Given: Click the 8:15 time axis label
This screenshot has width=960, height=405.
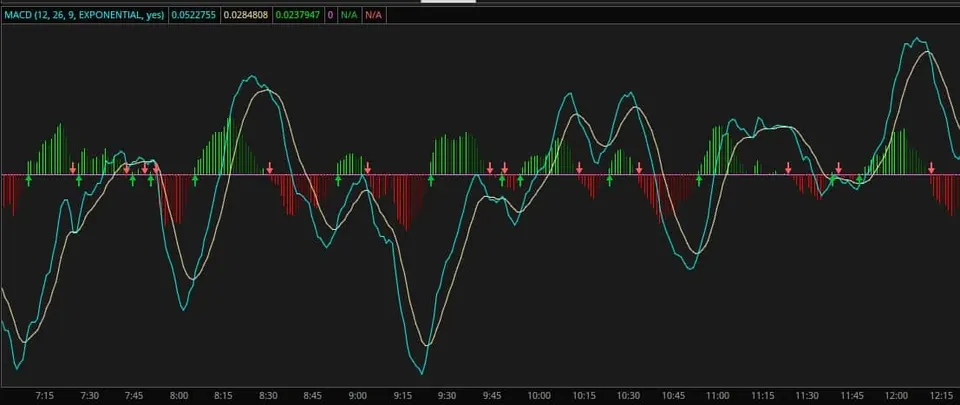Looking at the screenshot, I should click(x=223, y=395).
